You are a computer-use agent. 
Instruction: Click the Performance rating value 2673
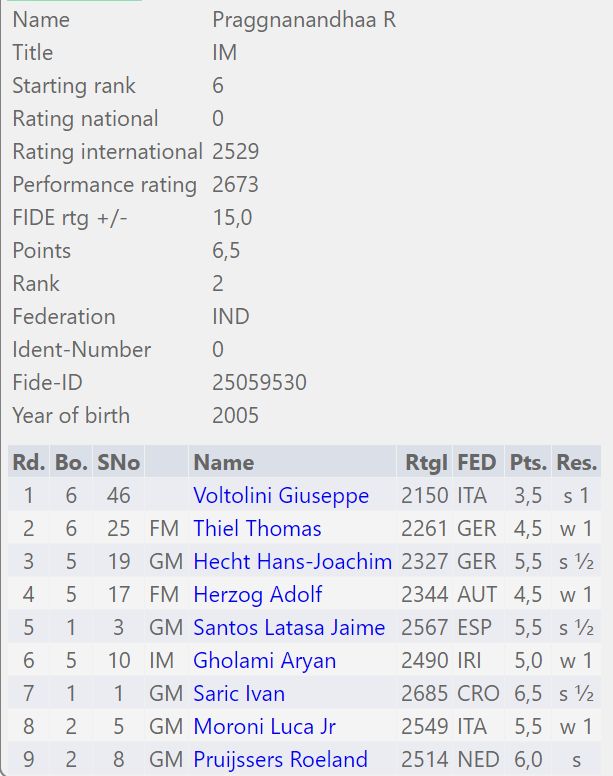(x=235, y=185)
